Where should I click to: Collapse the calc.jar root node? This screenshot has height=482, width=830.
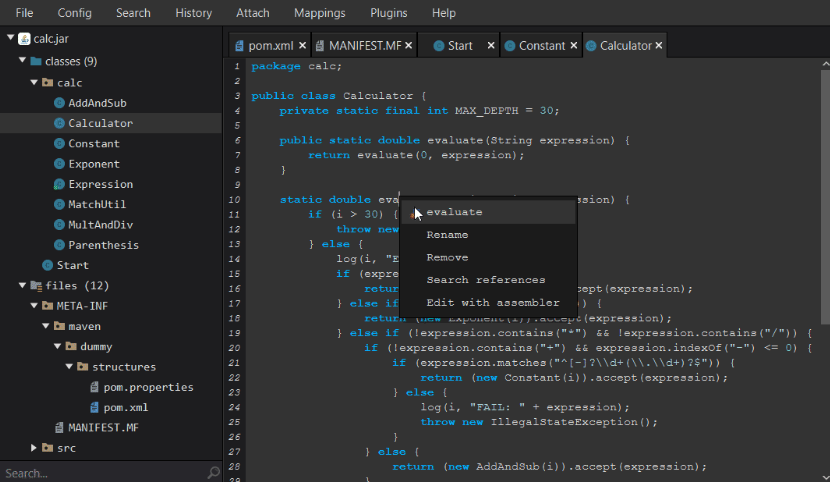(11, 38)
